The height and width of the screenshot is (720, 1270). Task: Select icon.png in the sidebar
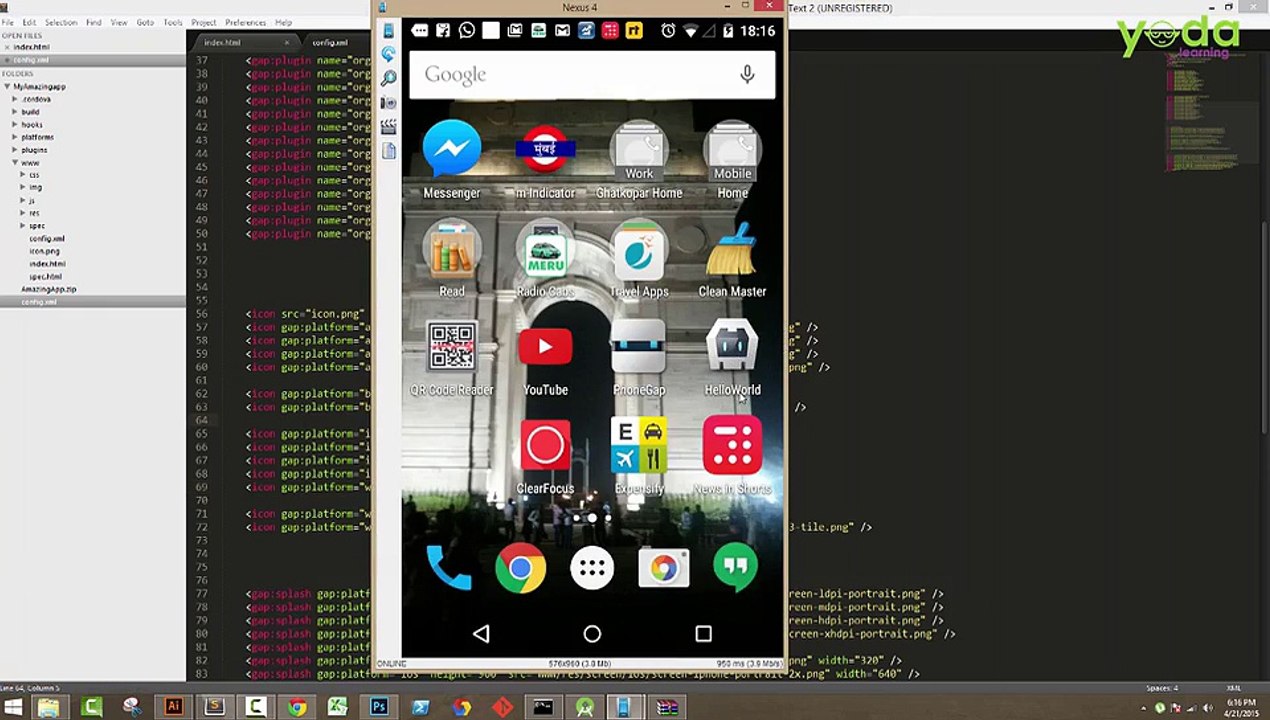point(44,251)
